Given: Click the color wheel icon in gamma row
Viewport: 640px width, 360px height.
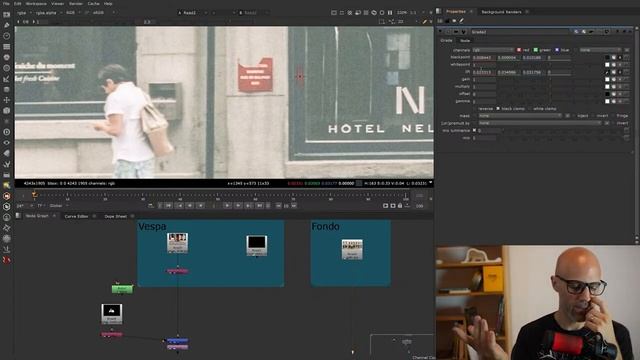Looking at the screenshot, I should [x=613, y=101].
